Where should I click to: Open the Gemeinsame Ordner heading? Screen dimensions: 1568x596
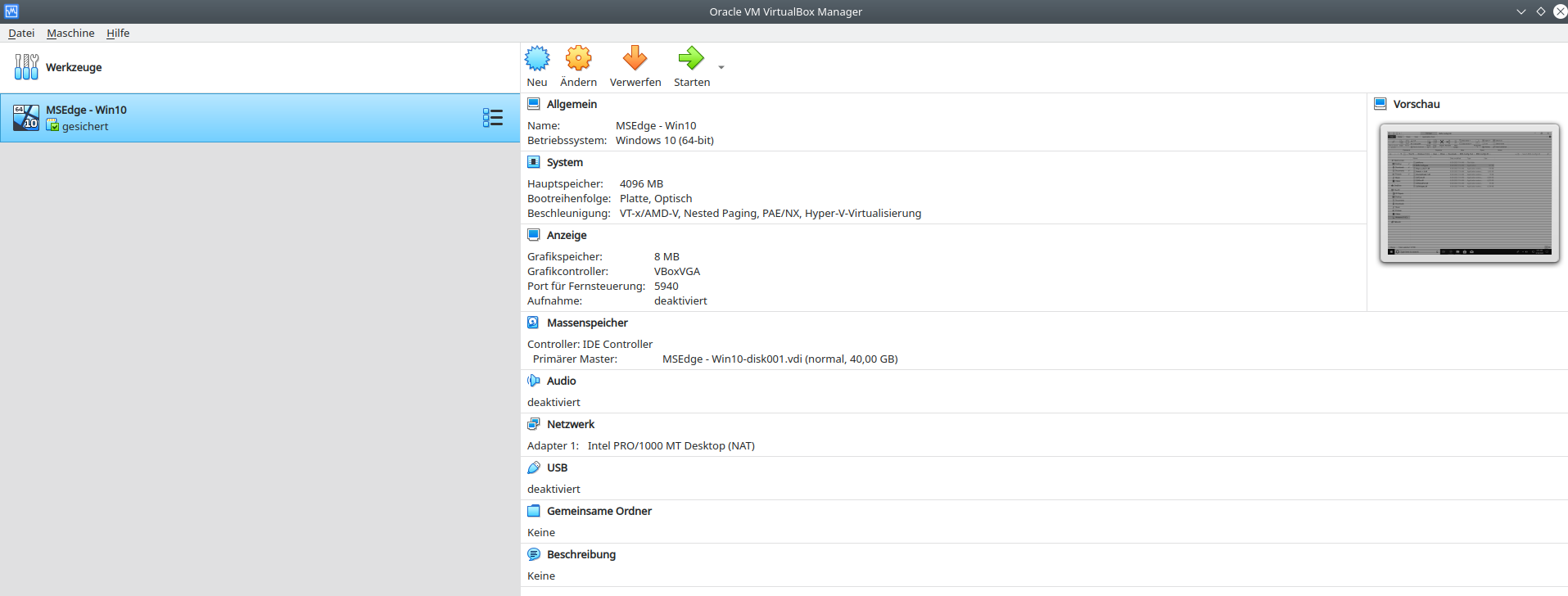coord(599,511)
